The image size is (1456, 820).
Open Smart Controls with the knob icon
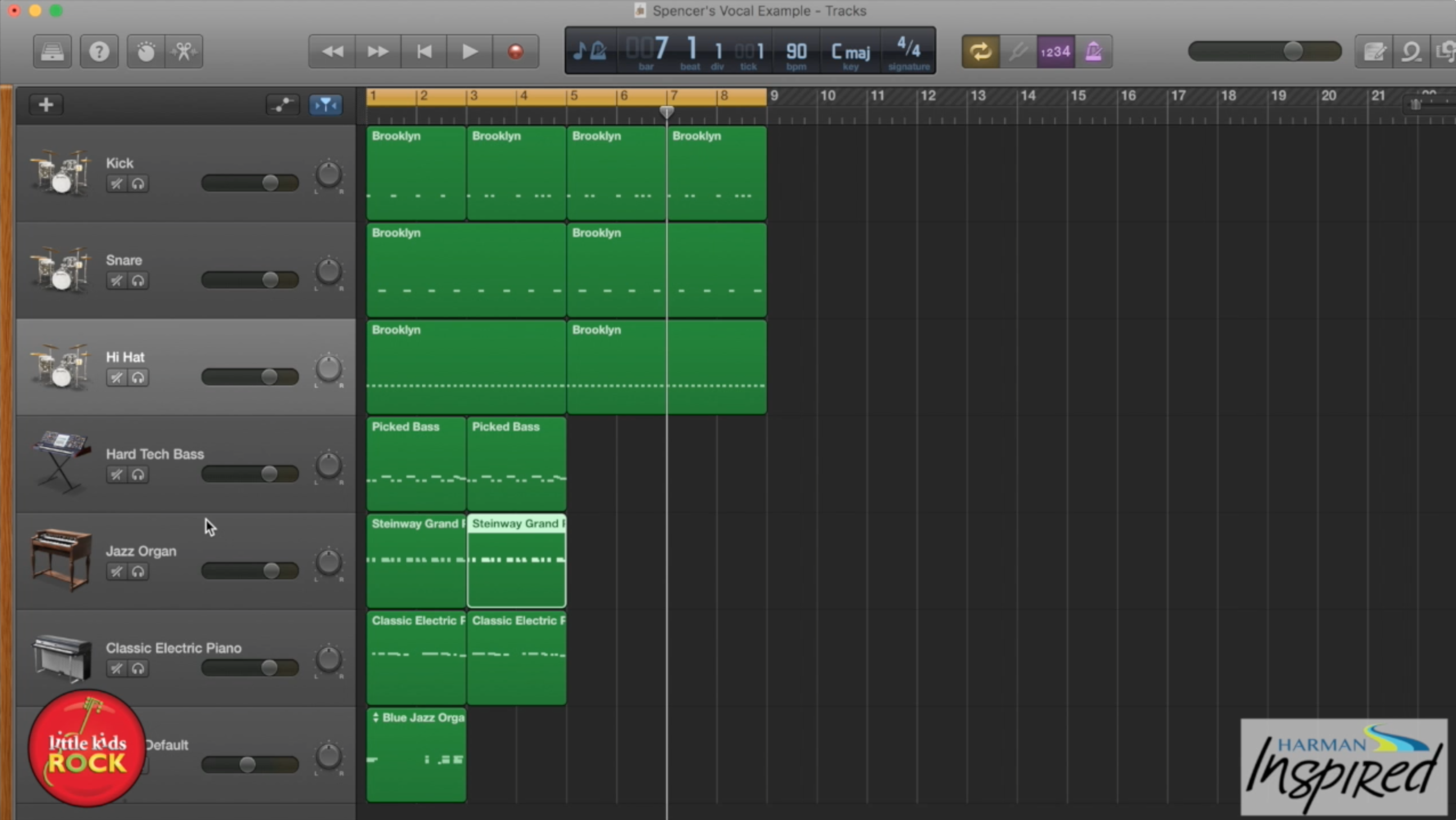click(147, 51)
